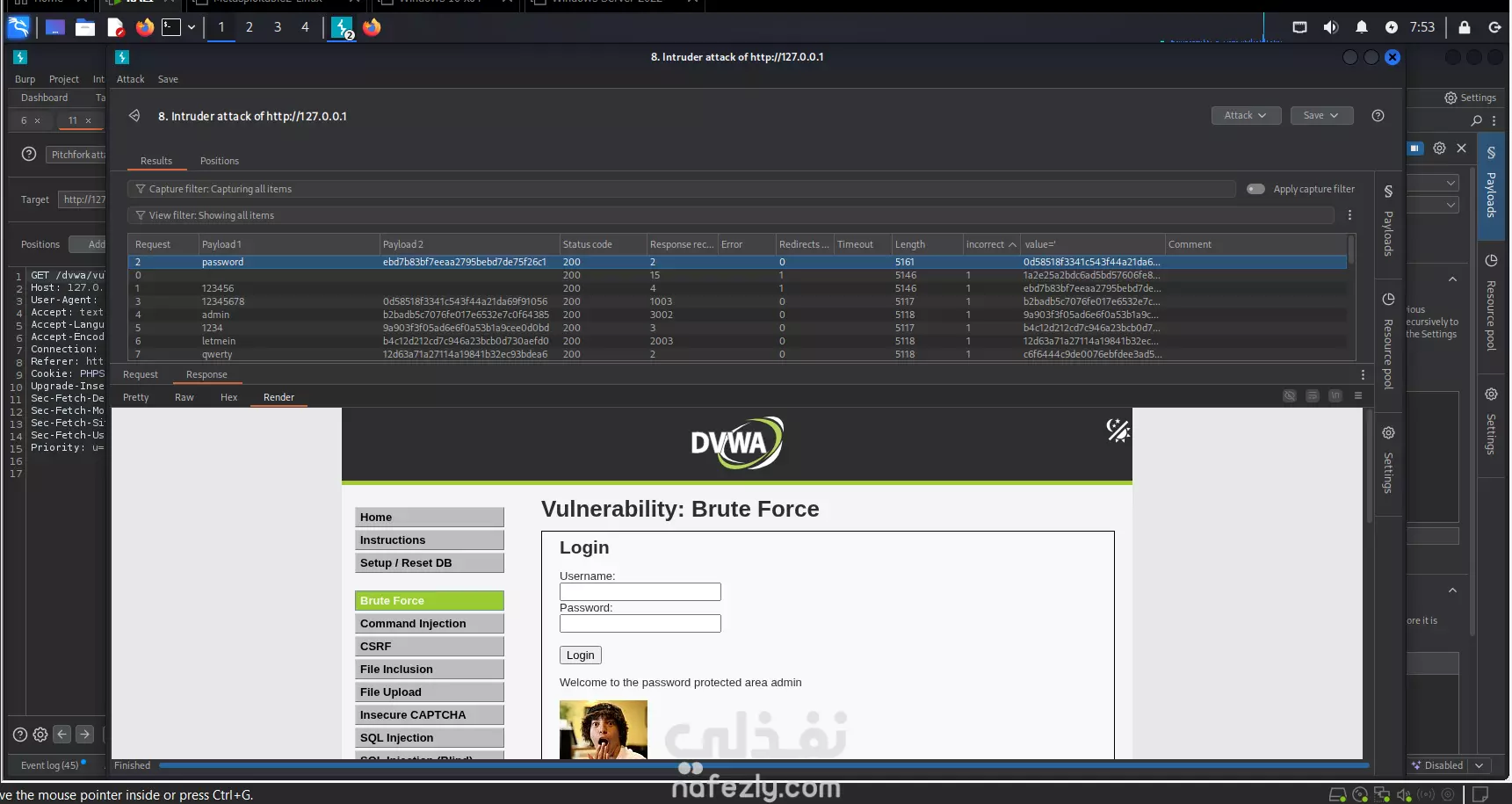Switch to workspace 2
The image size is (1512, 804).
(250, 27)
